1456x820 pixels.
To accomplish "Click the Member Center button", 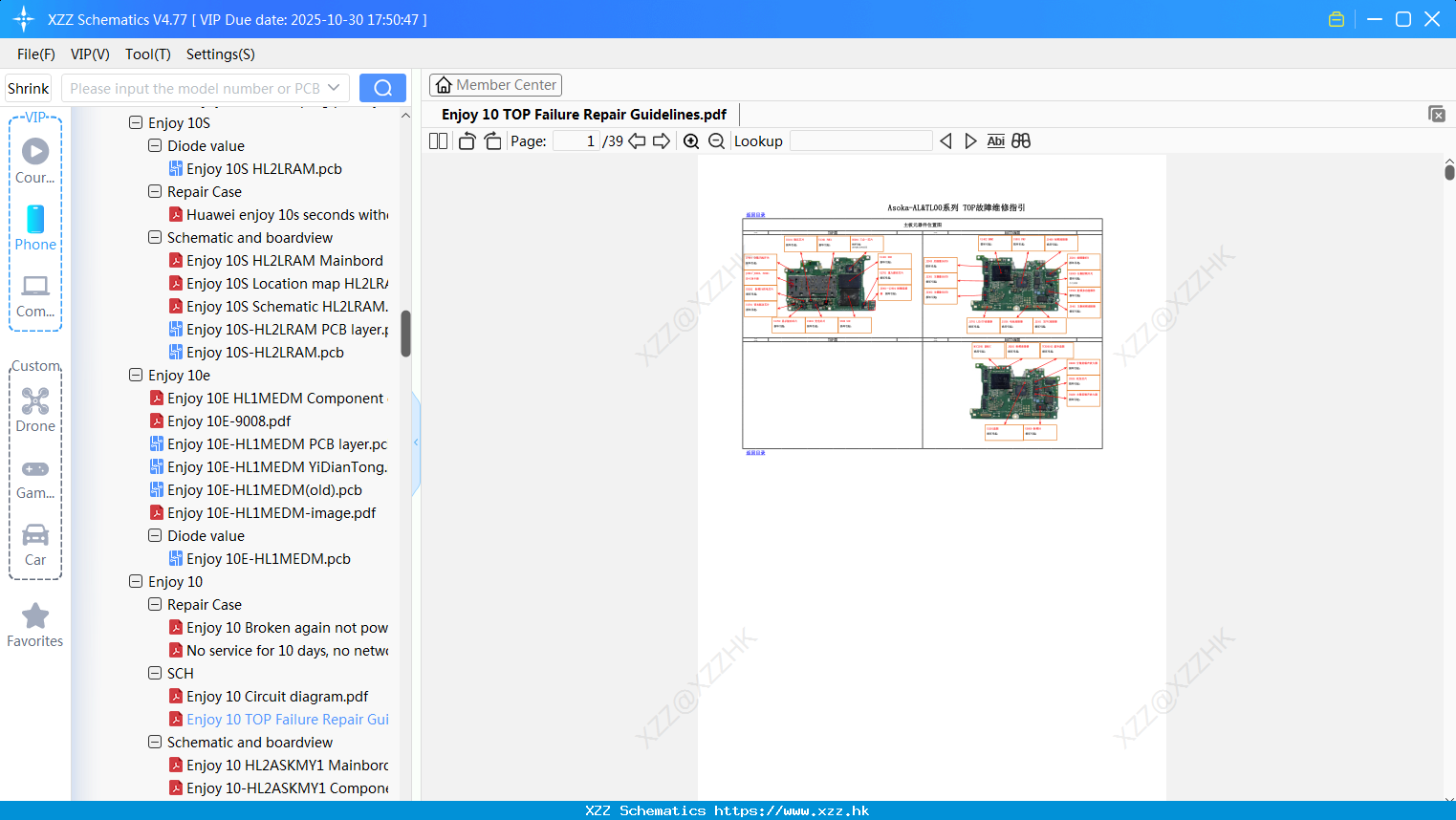I will [495, 85].
